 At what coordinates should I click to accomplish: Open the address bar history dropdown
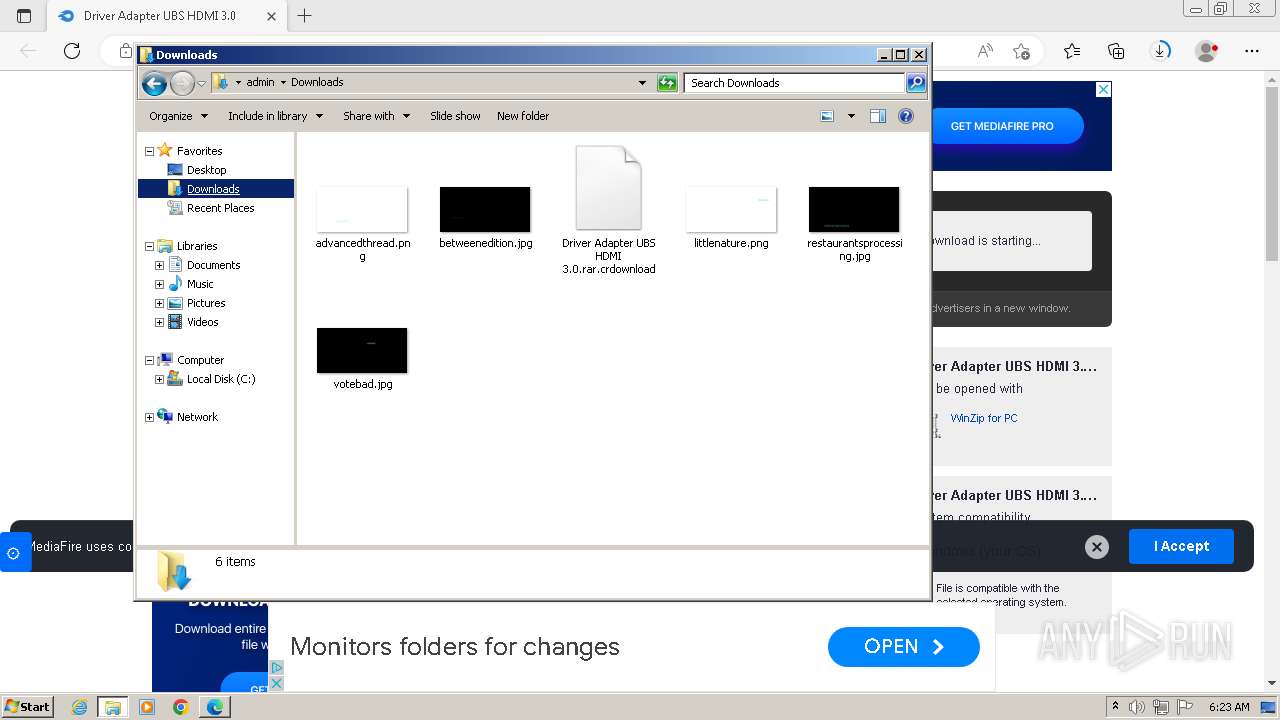click(x=642, y=83)
